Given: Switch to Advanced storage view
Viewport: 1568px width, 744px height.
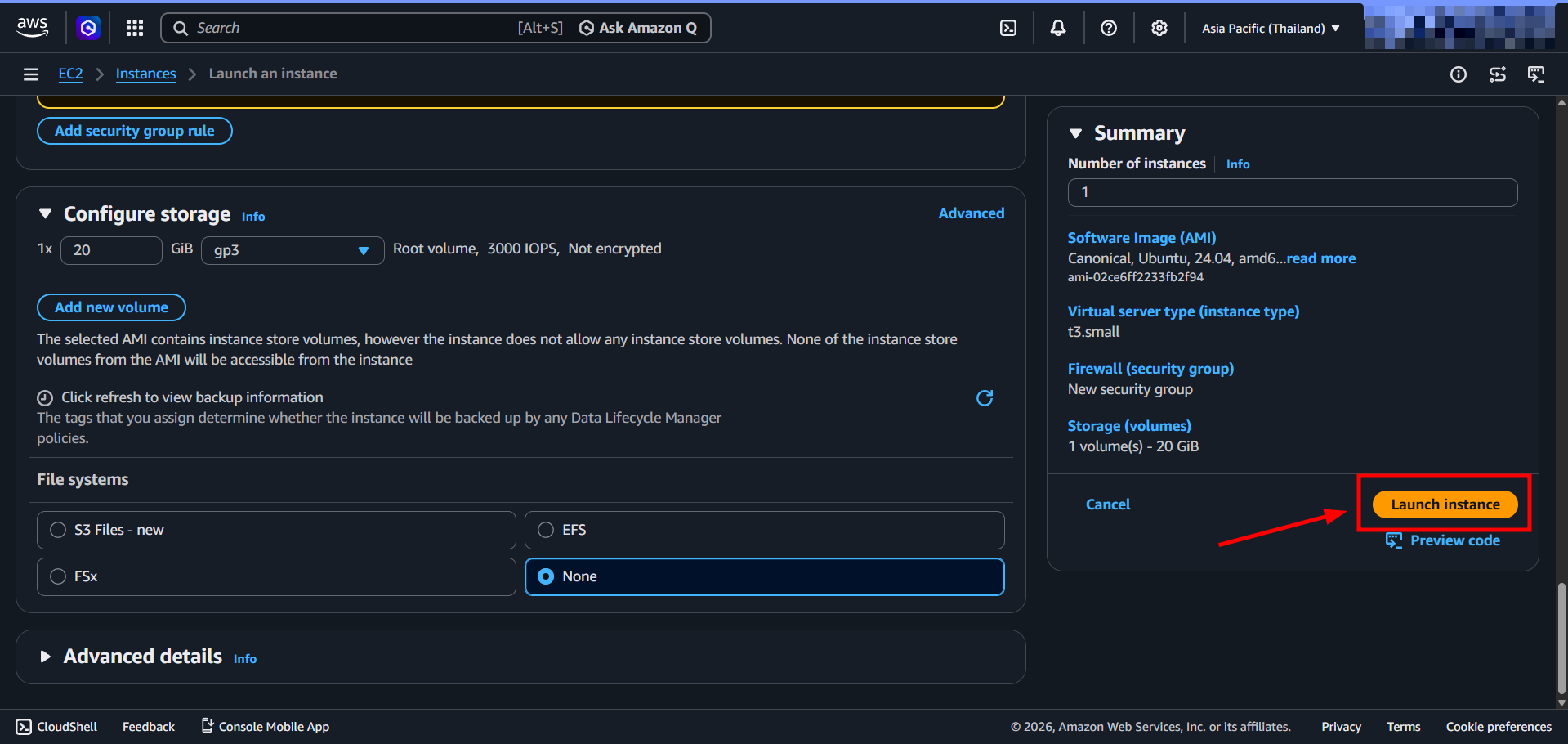Looking at the screenshot, I should pyautogui.click(x=972, y=213).
